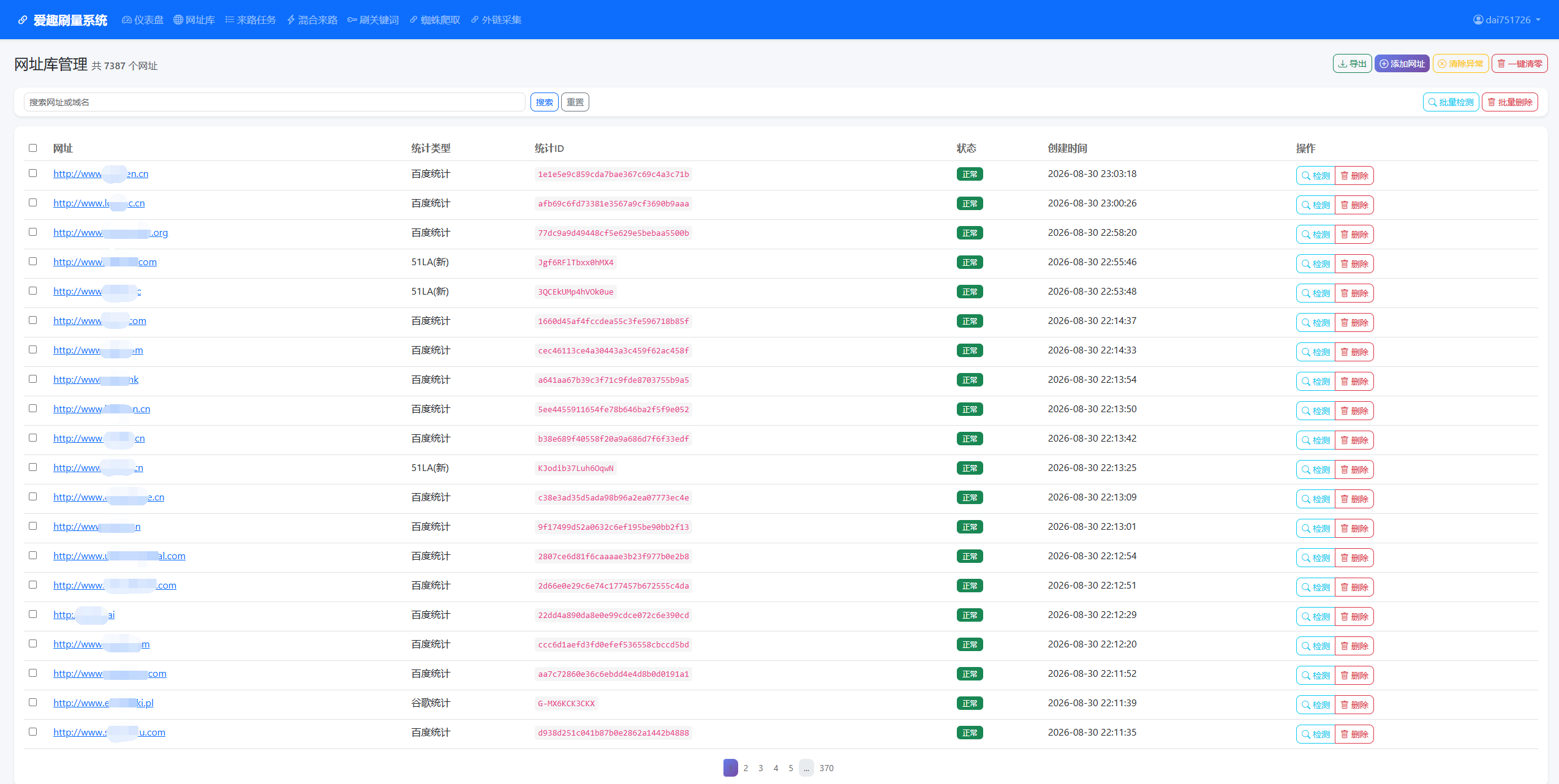The image size is (1559, 784).
Task: Click the 添加网址 plus button
Action: [x=1402, y=64]
